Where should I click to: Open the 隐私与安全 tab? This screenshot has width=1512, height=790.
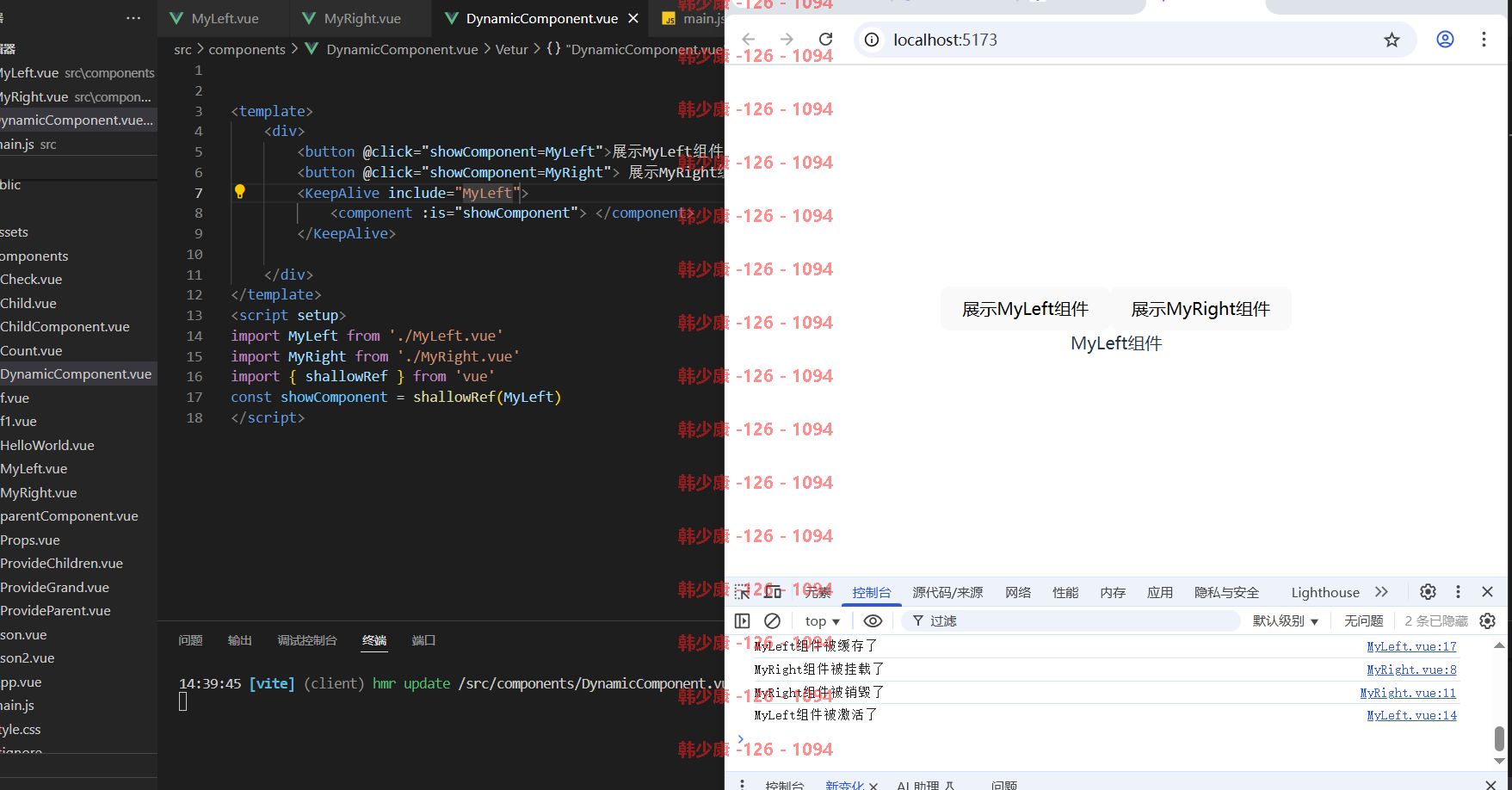coord(1226,592)
